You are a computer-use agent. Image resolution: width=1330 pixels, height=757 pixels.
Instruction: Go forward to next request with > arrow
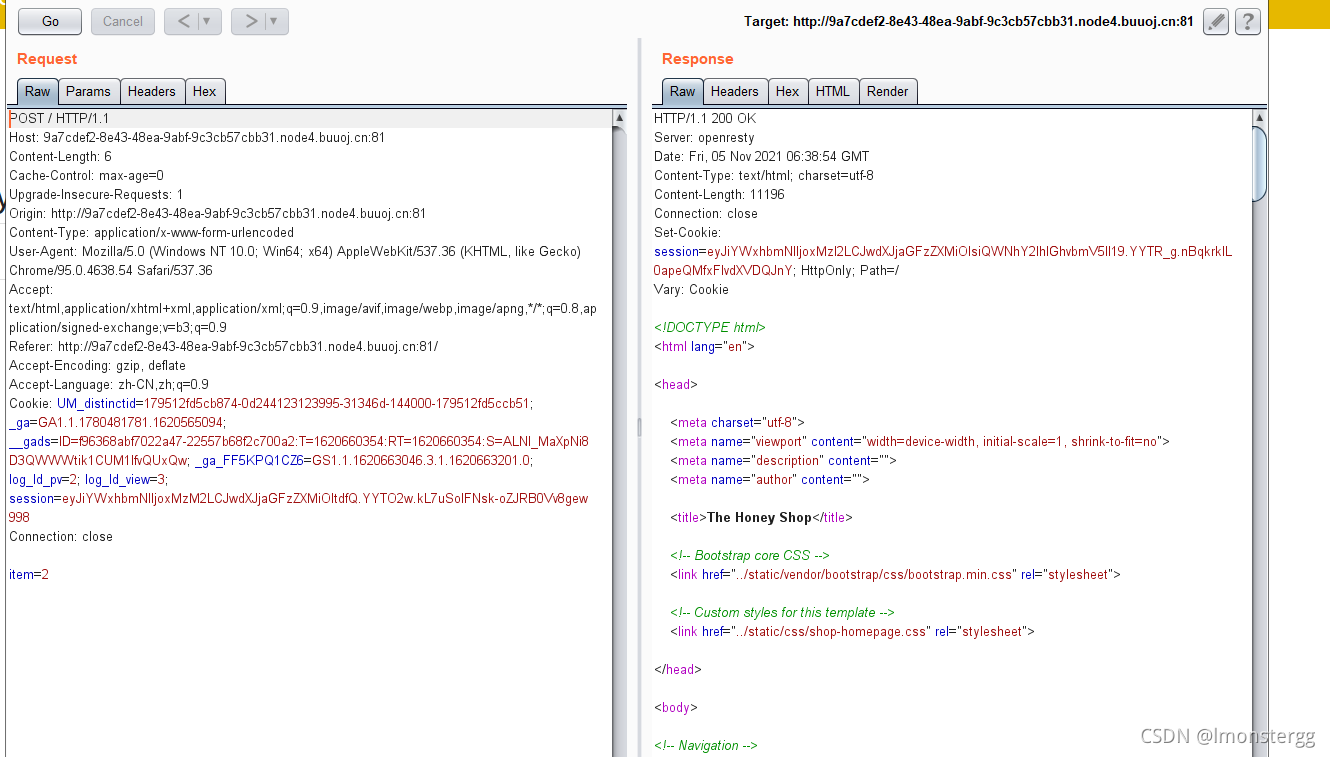tap(251, 21)
